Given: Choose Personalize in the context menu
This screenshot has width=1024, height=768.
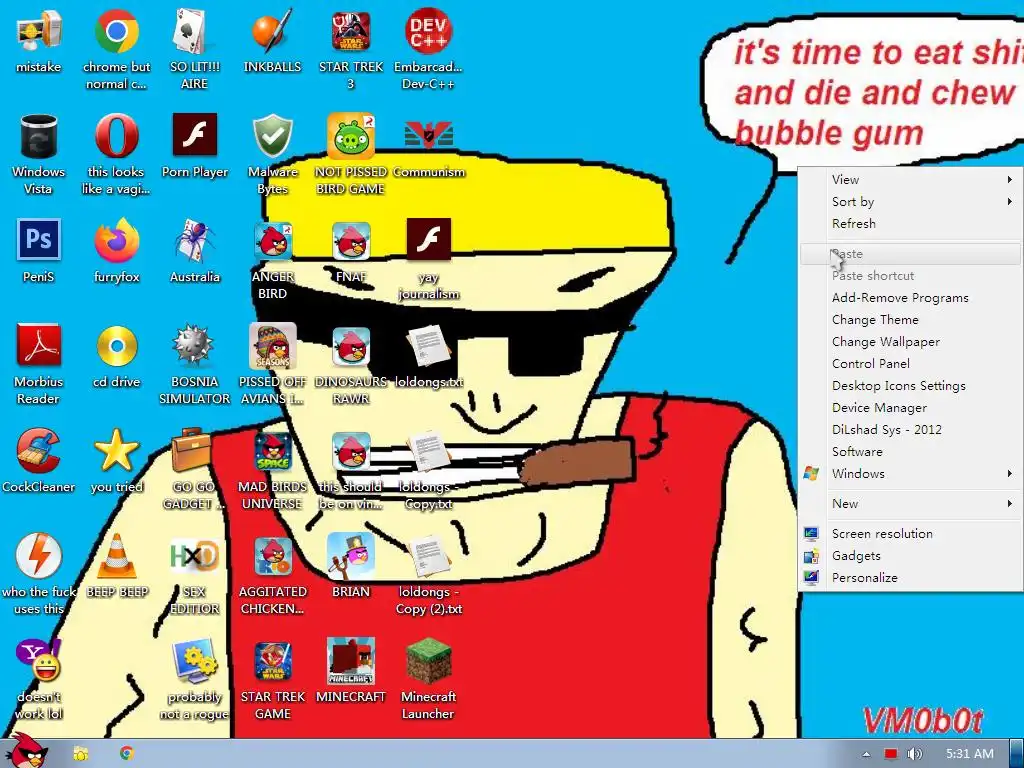Looking at the screenshot, I should [x=910, y=578].
